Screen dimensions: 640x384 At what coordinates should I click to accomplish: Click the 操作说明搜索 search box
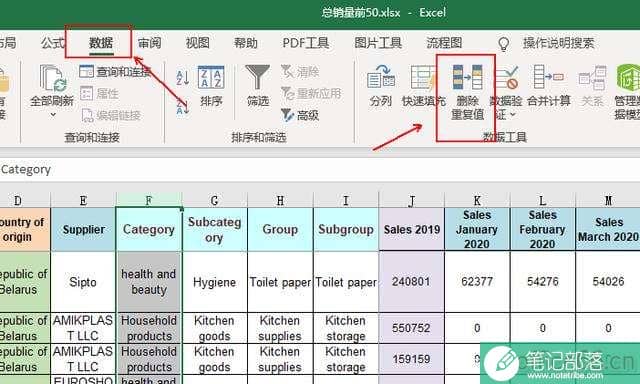[558, 42]
